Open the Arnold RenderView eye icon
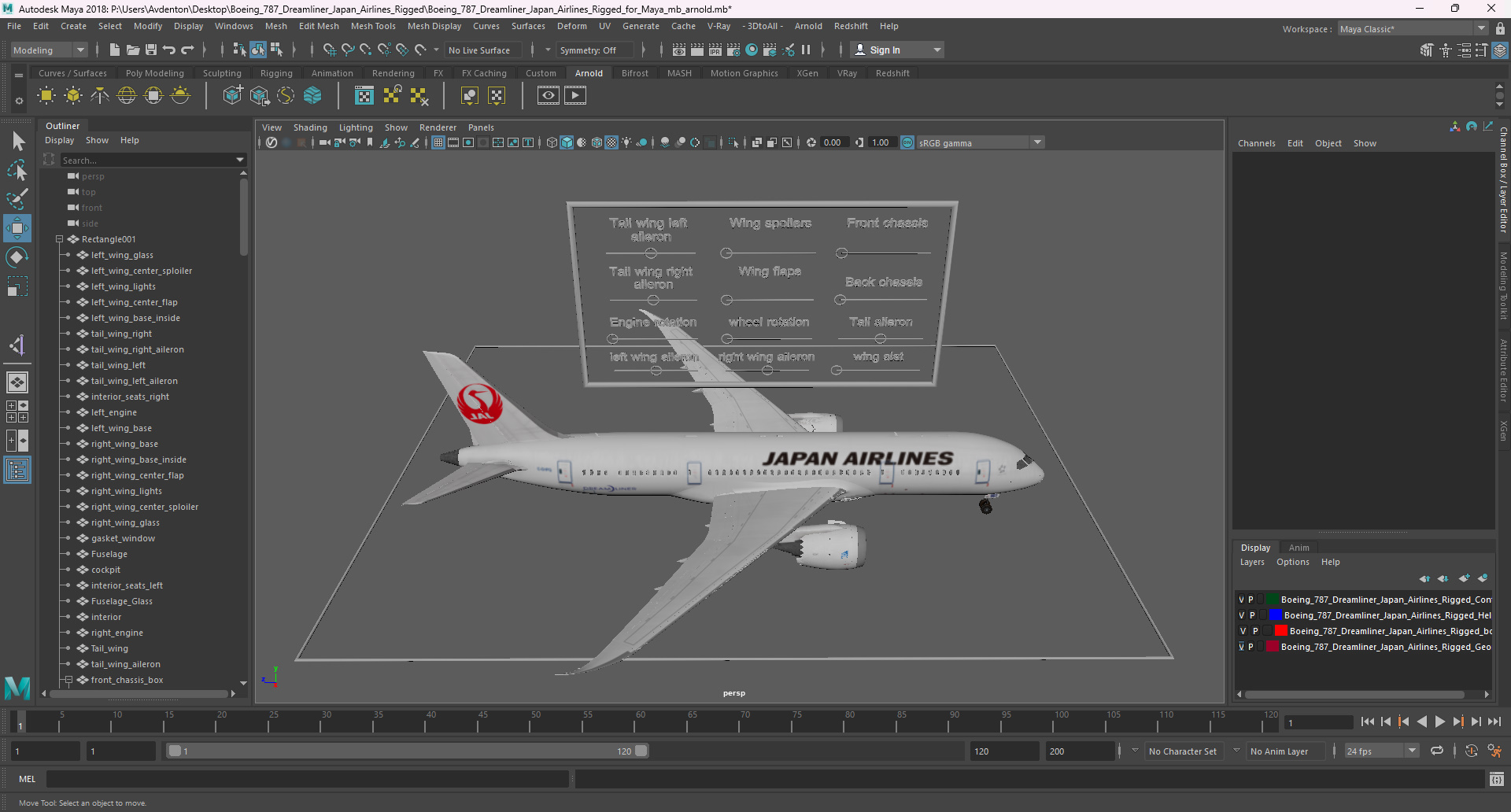The image size is (1511, 812). click(549, 96)
